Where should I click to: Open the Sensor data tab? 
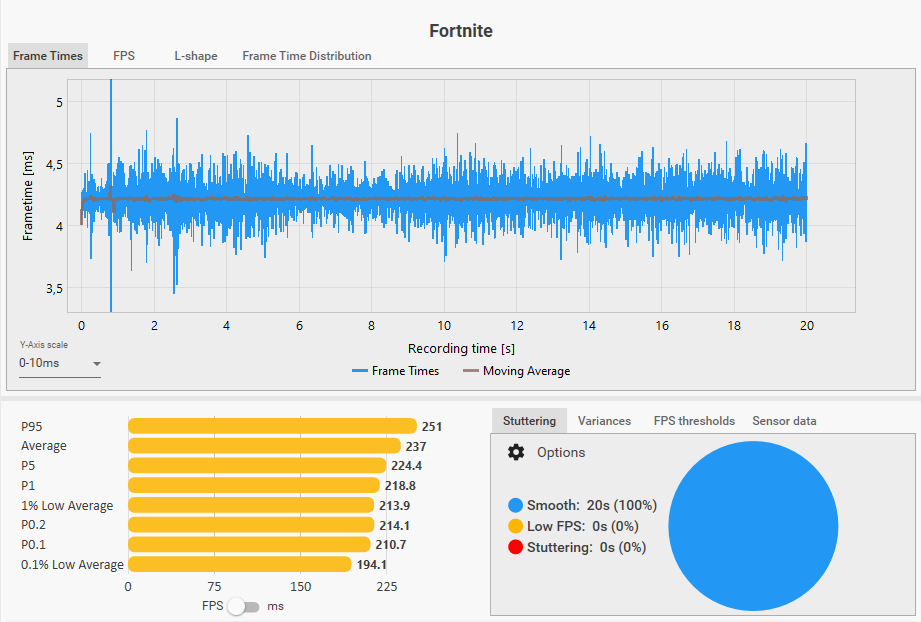click(784, 421)
